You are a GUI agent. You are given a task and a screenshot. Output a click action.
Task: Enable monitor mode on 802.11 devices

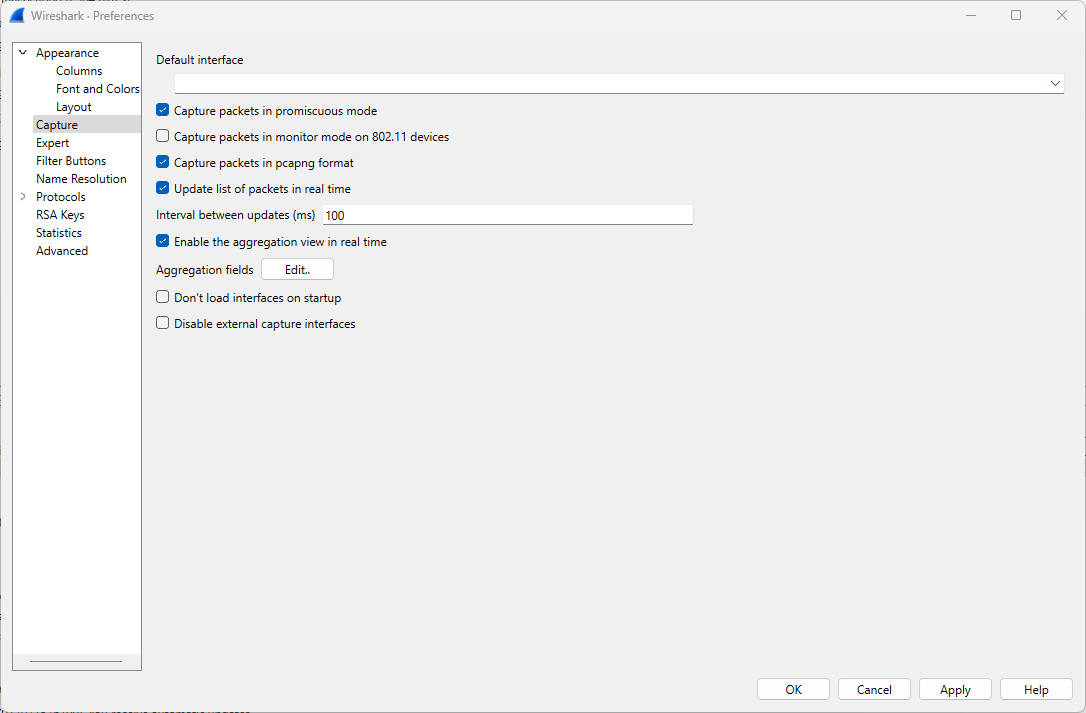(x=163, y=136)
